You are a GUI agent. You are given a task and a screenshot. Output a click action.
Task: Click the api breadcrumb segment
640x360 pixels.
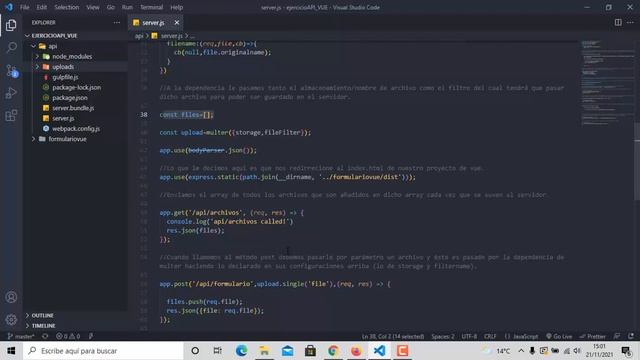pyautogui.click(x=139, y=36)
